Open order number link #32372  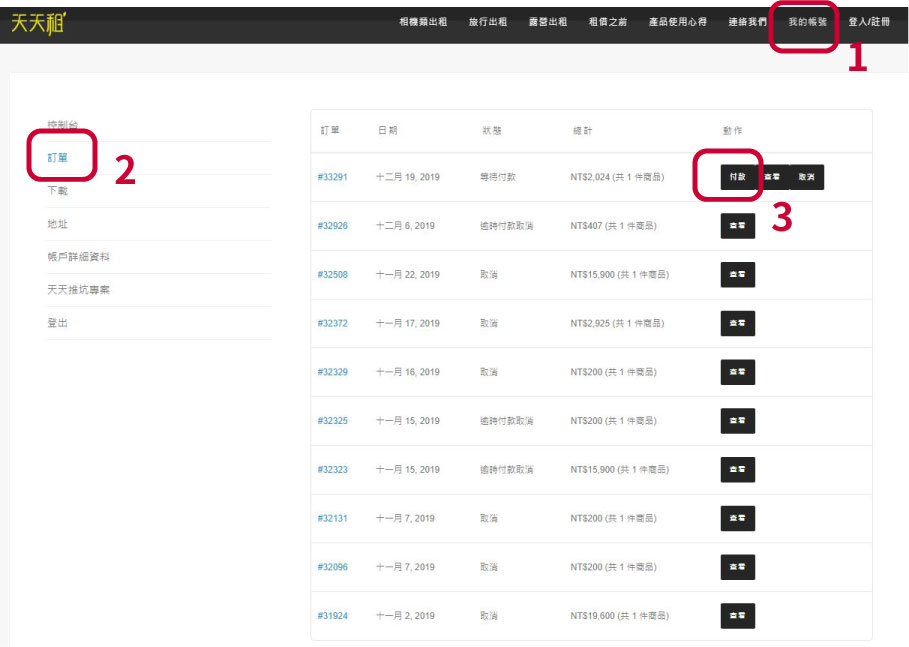tap(333, 323)
